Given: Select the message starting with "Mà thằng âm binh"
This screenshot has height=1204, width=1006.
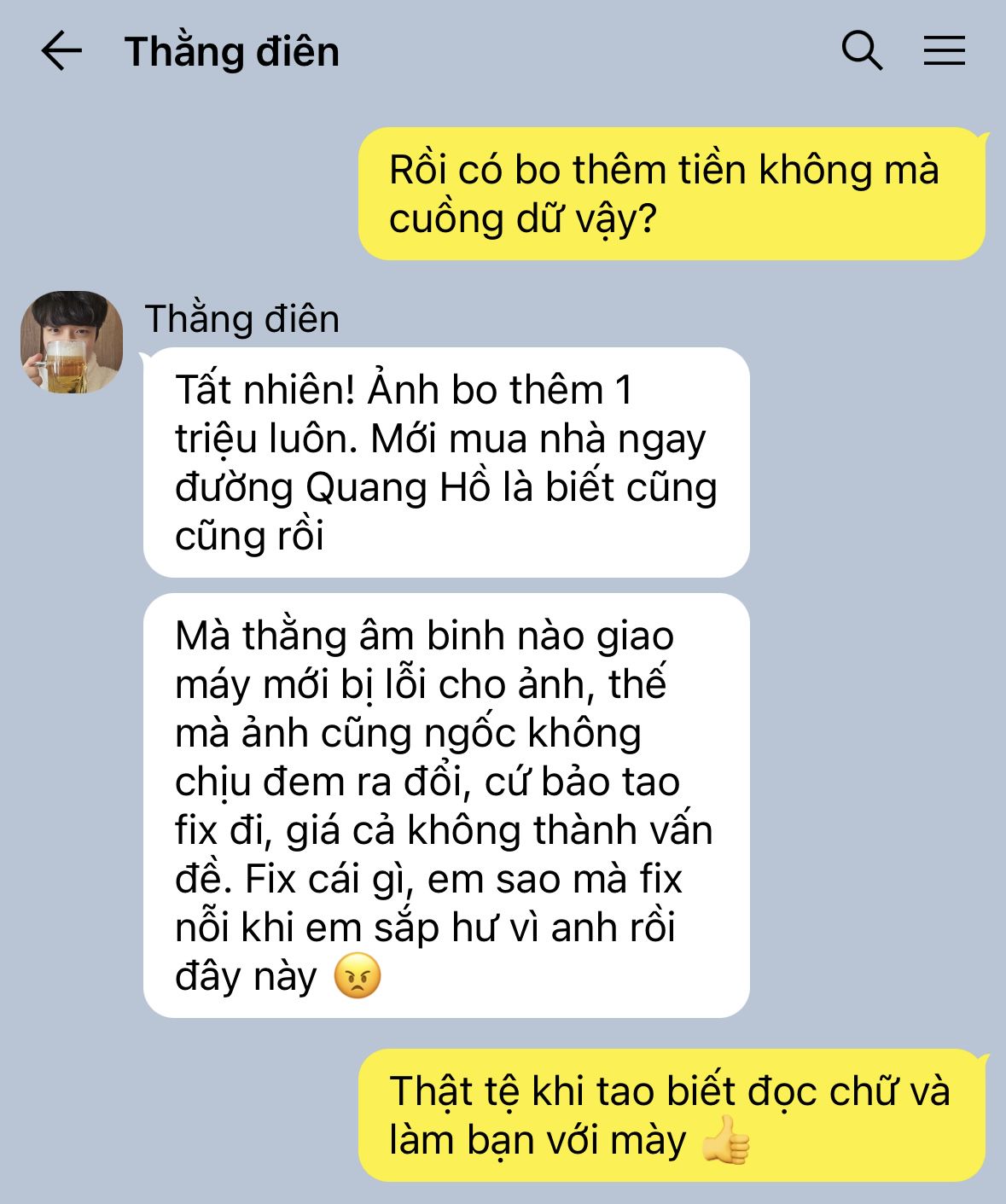Looking at the screenshot, I should (446, 806).
